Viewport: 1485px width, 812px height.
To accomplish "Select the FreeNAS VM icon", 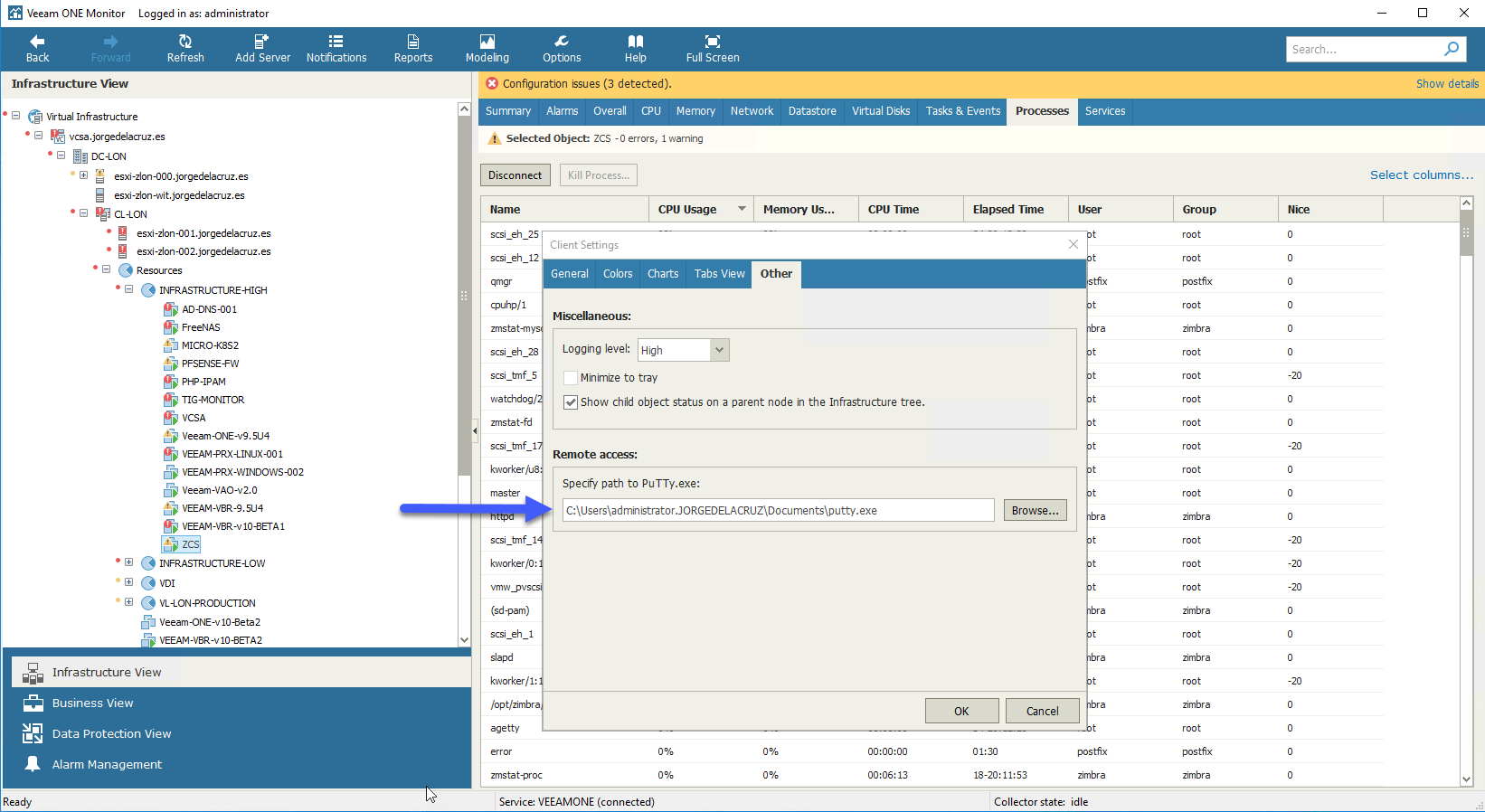I will click(x=171, y=327).
